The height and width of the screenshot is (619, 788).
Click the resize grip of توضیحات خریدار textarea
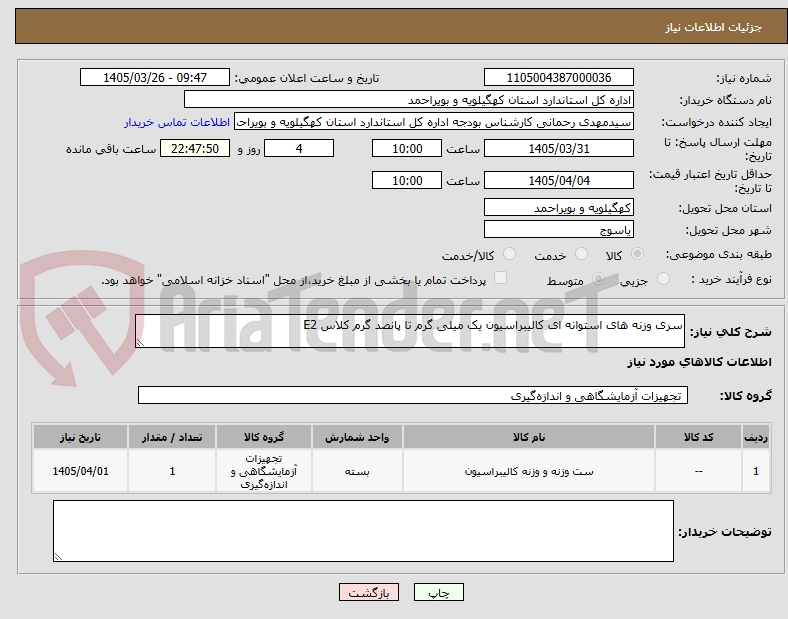pos(58,557)
